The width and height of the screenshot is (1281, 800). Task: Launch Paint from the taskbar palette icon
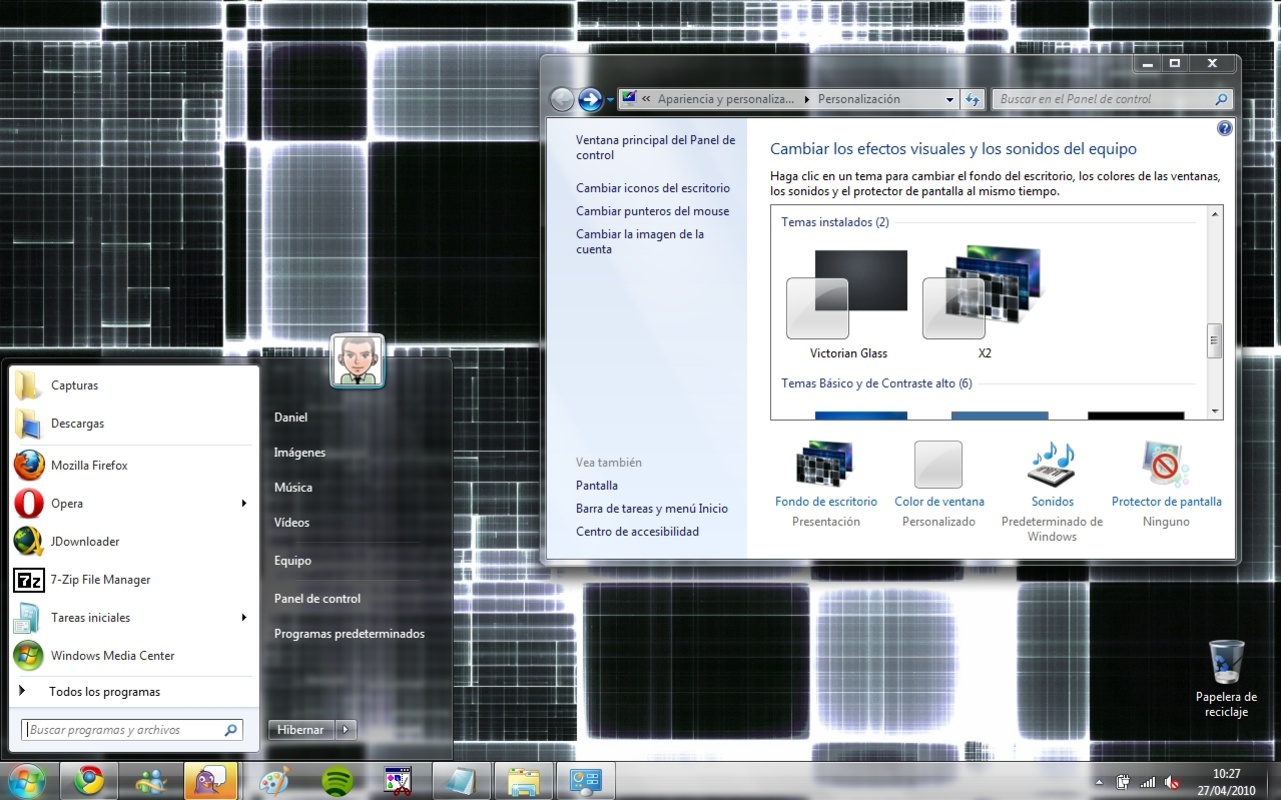tap(275, 780)
